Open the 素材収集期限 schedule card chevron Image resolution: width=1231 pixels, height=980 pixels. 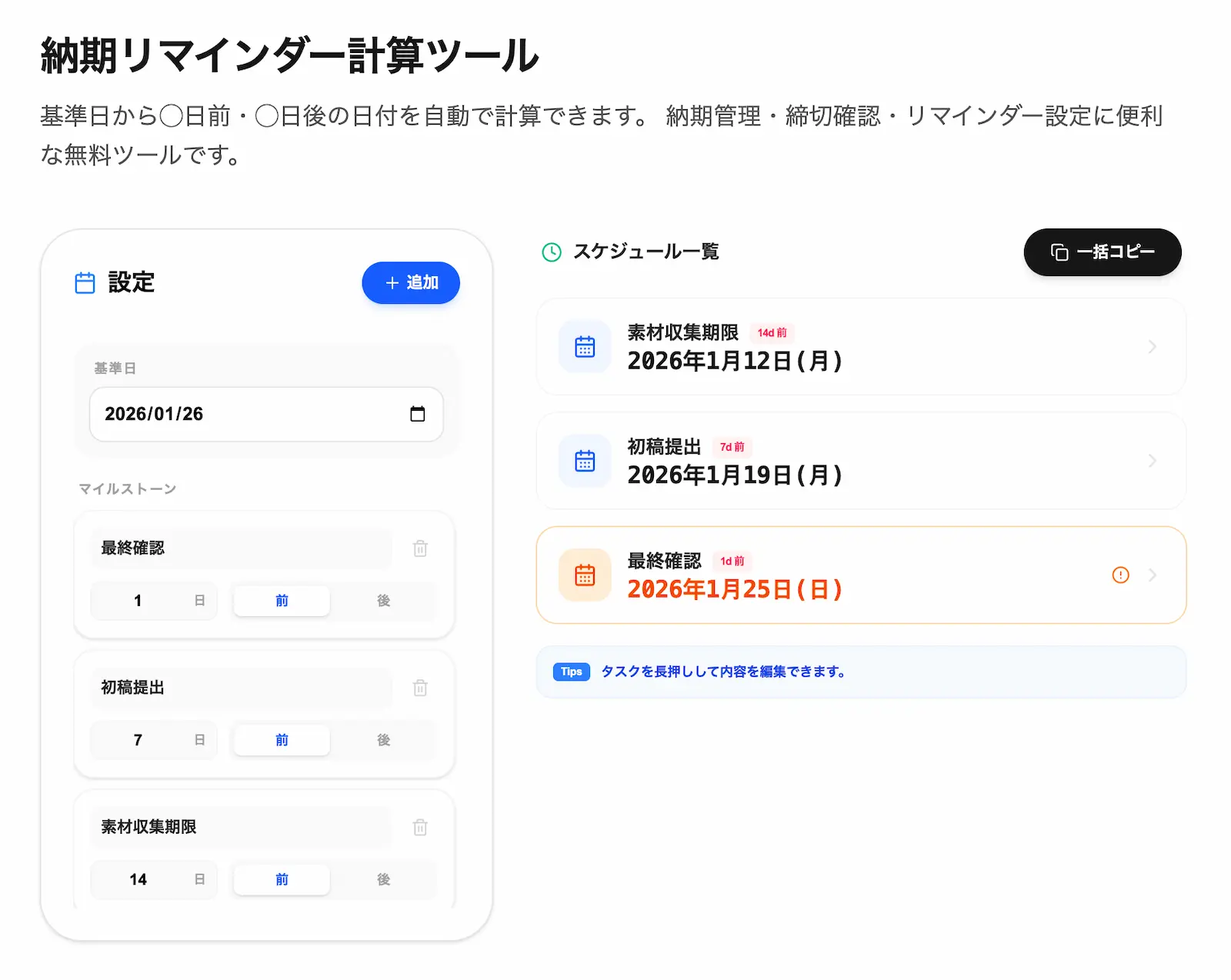(x=1152, y=347)
